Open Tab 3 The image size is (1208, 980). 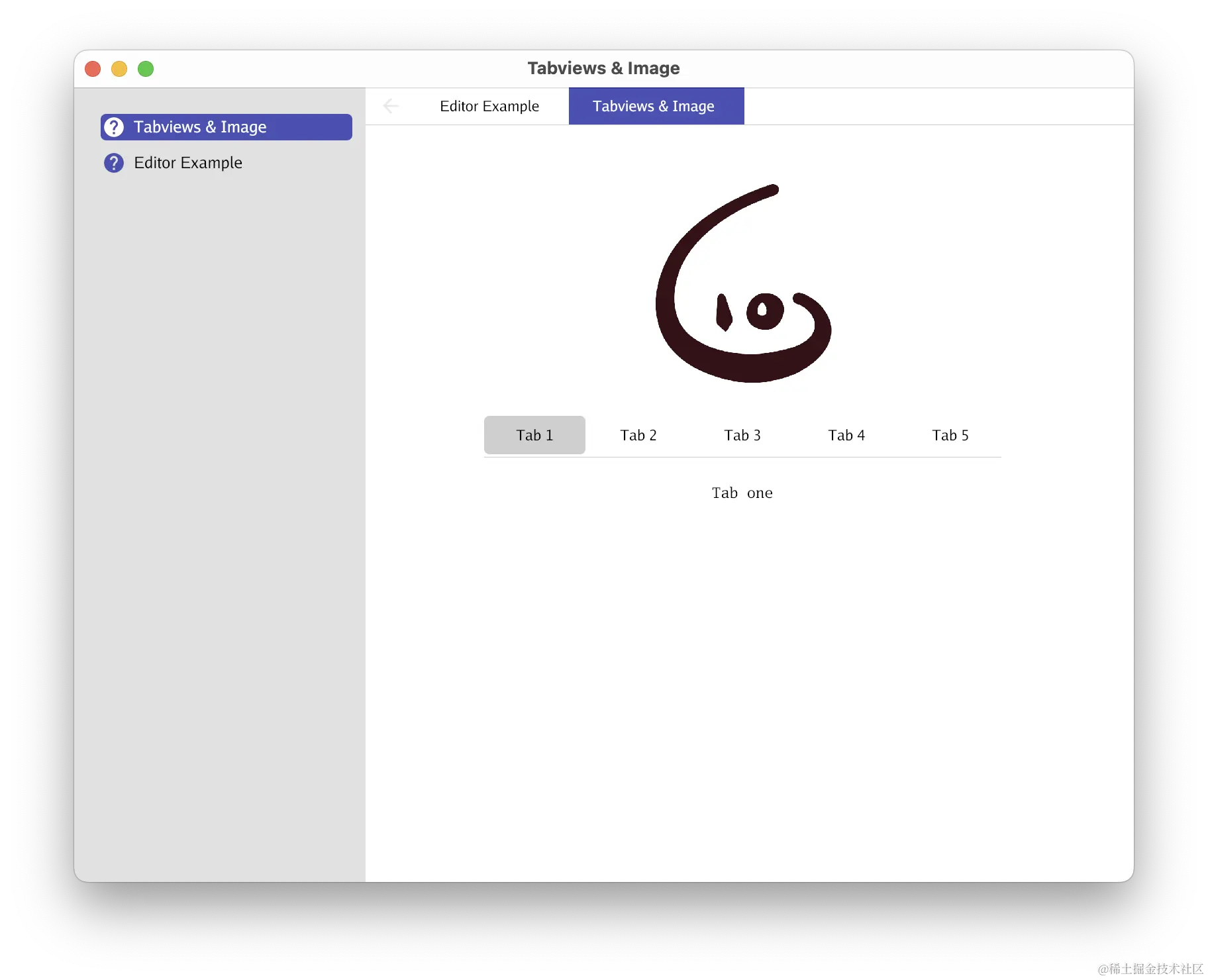(742, 435)
